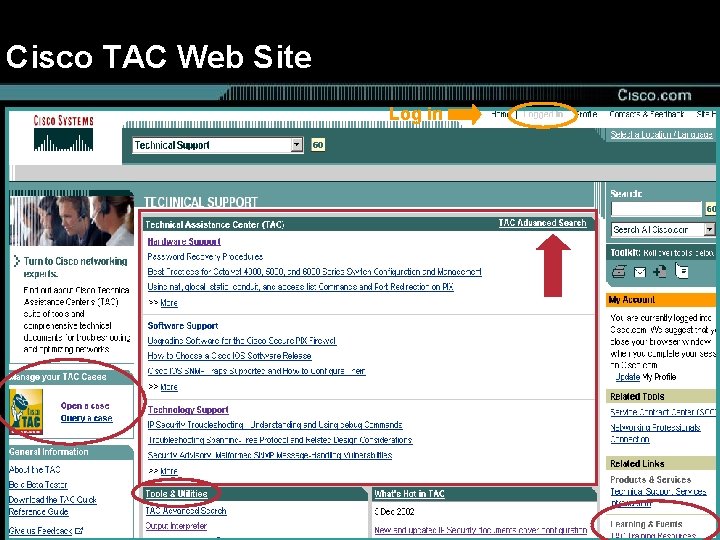Open the TAC Advanced Search header link
This screenshot has width=720, height=540.
point(542,223)
